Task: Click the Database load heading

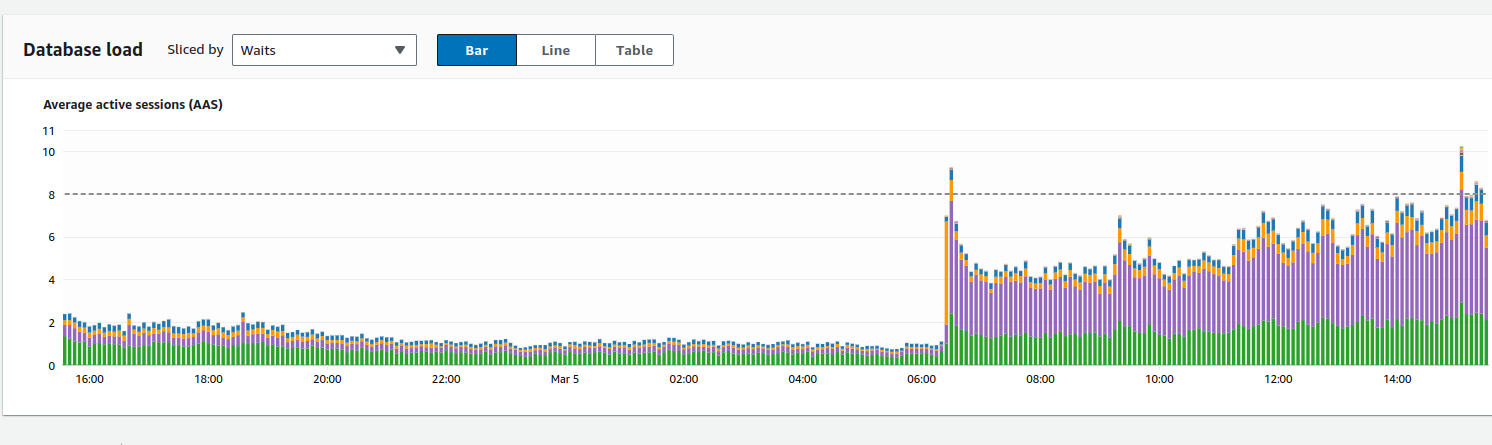Action: coord(83,50)
